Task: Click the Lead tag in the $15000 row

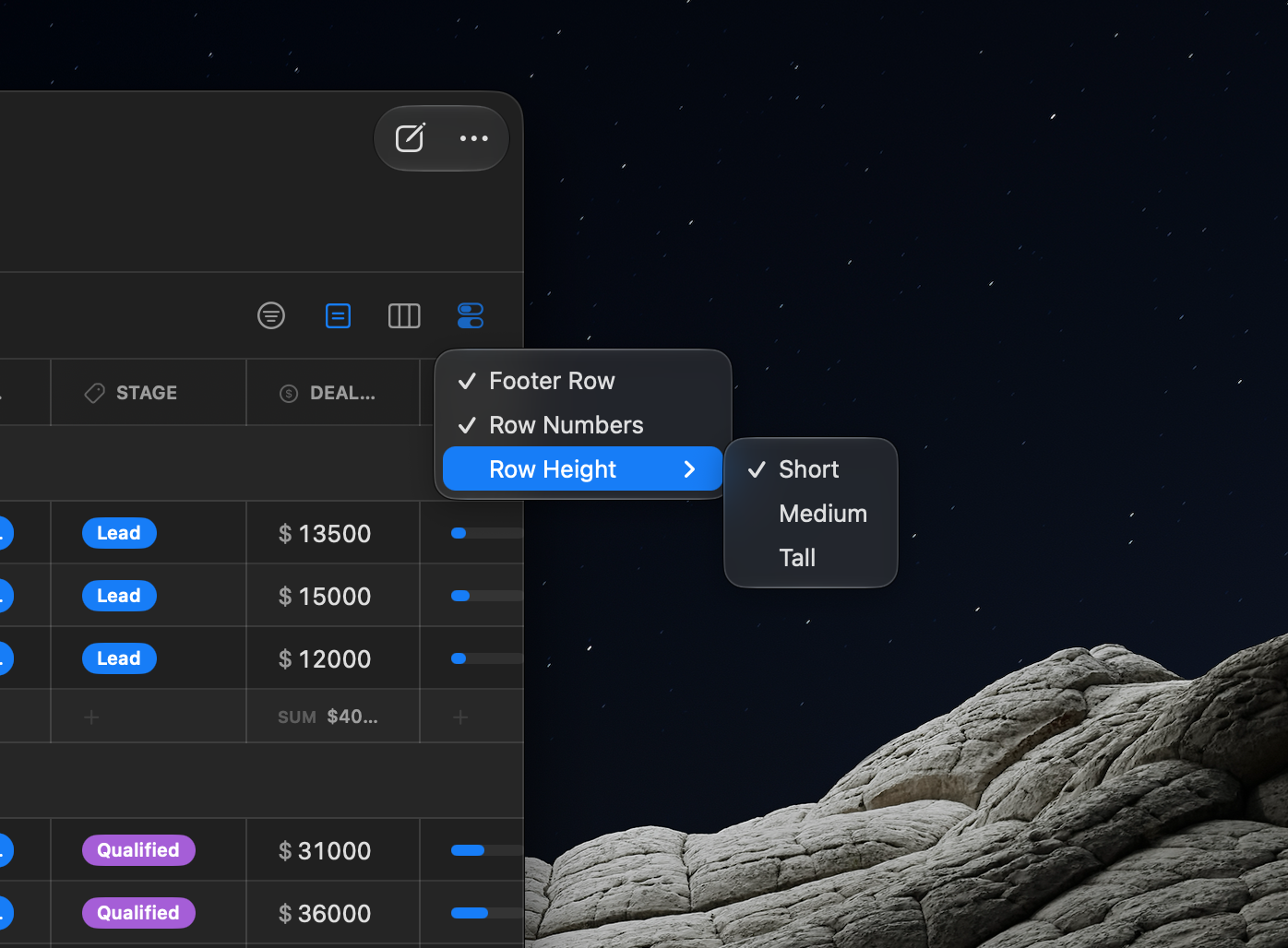Action: (x=119, y=596)
